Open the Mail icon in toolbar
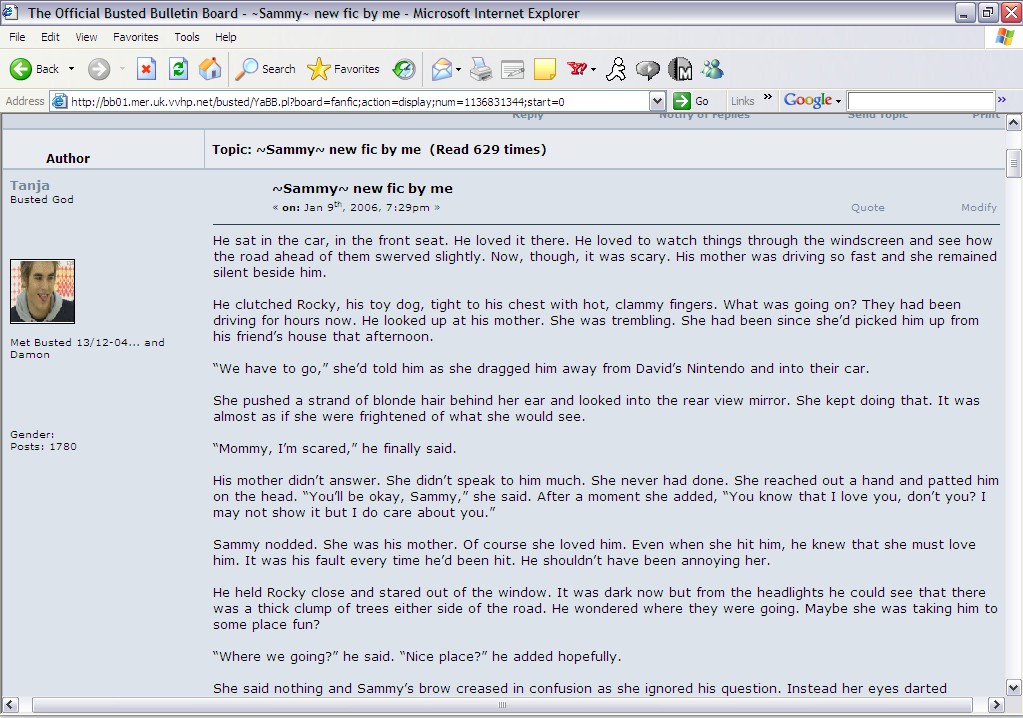Screen dimensions: 1023x718 pyautogui.click(x=441, y=69)
